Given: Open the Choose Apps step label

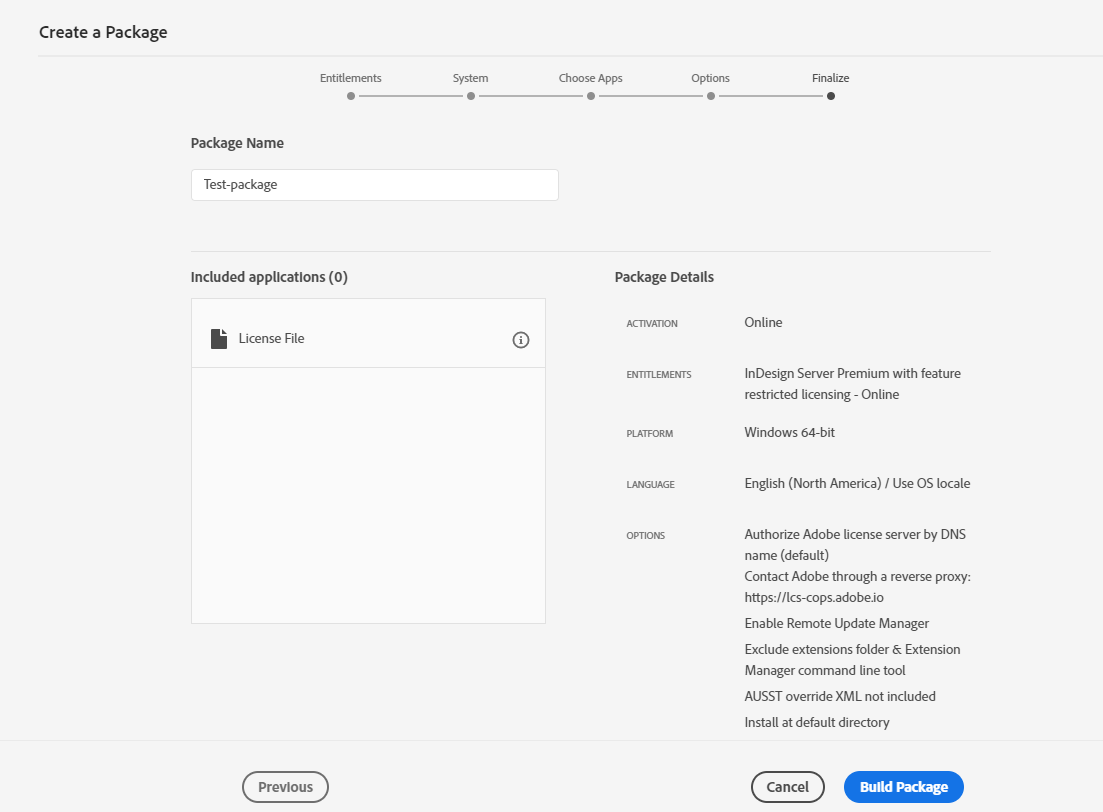Looking at the screenshot, I should tap(591, 78).
